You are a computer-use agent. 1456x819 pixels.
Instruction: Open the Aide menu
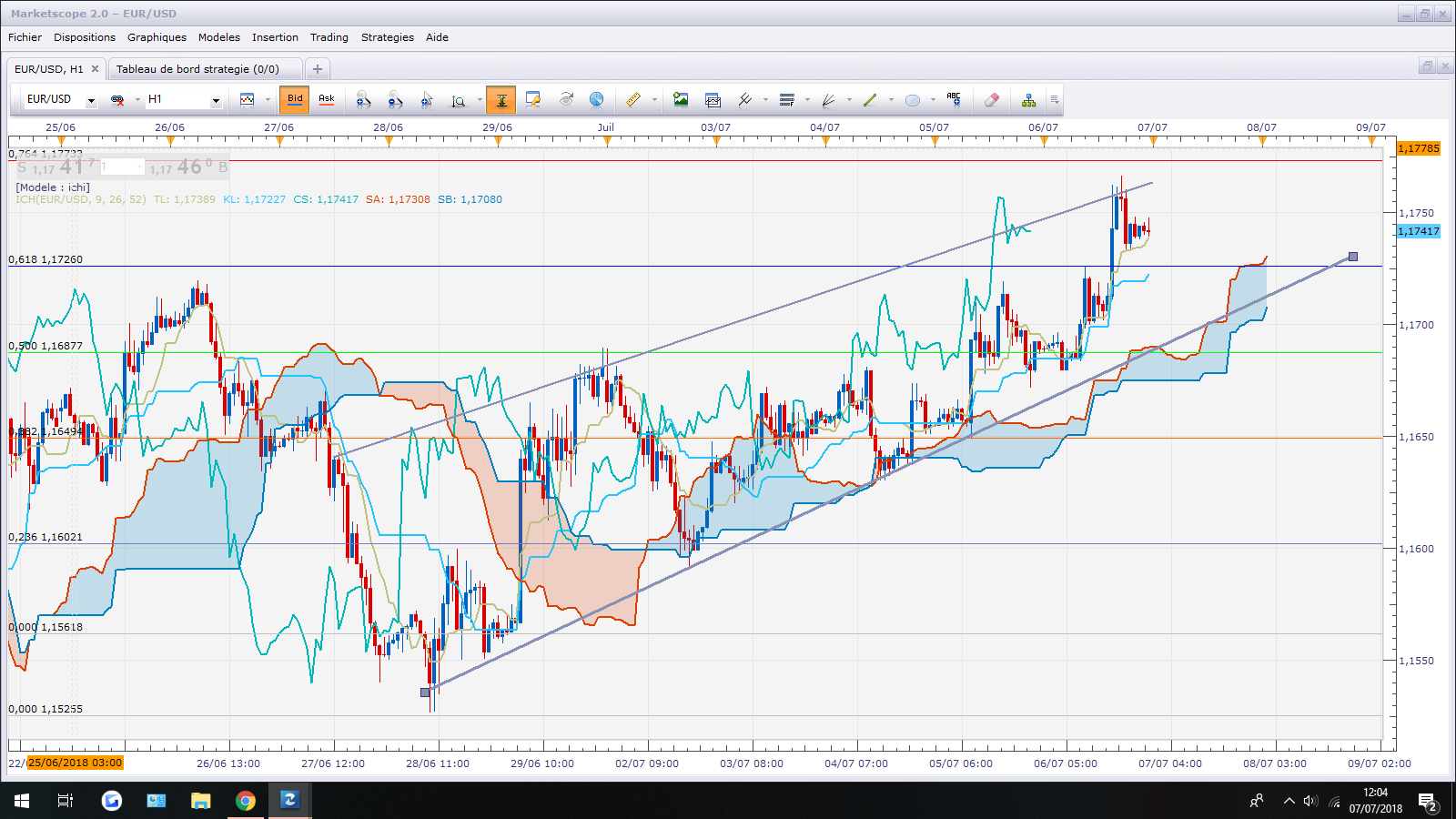(x=437, y=37)
